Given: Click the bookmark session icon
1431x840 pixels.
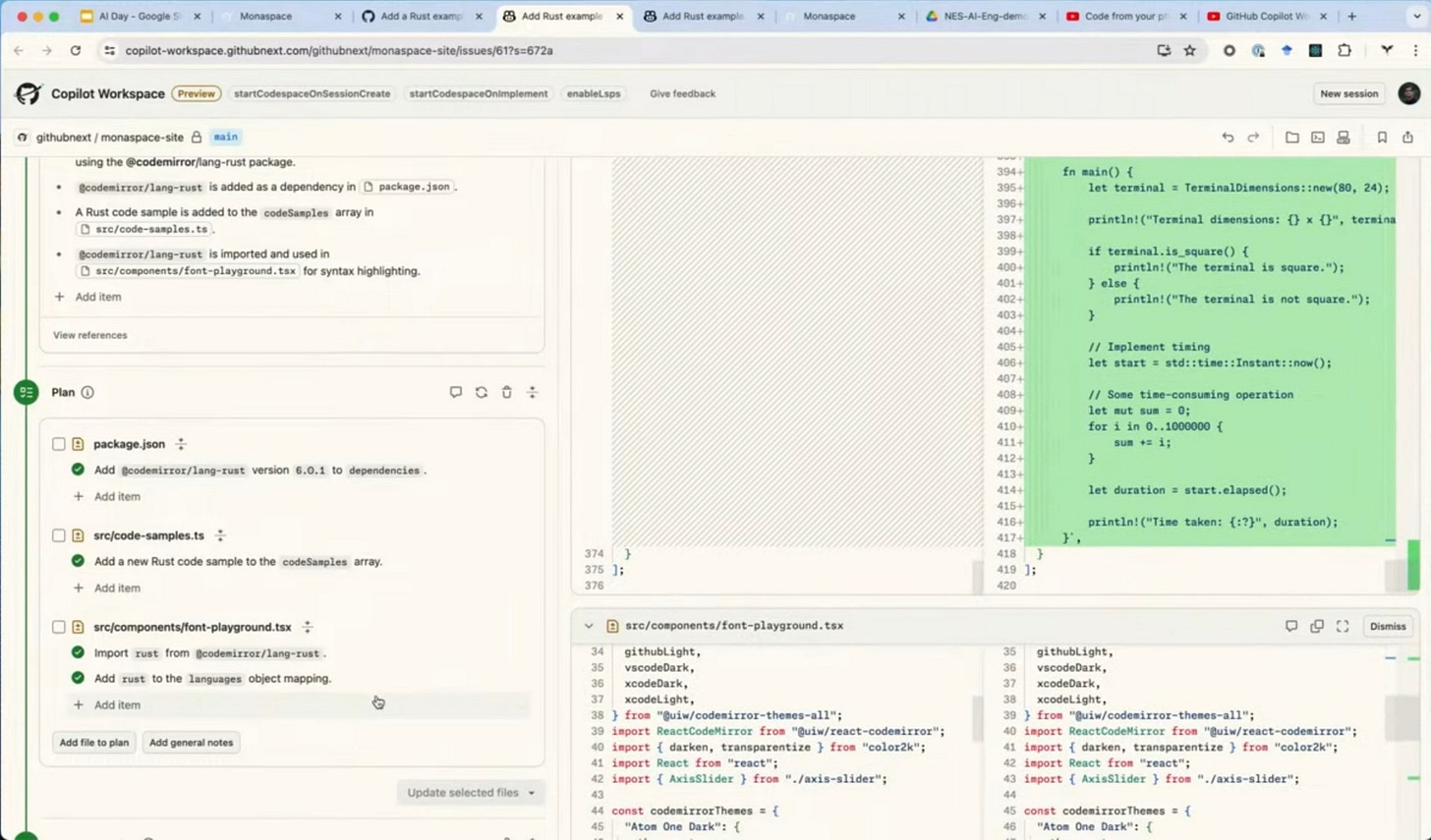Looking at the screenshot, I should point(1382,138).
